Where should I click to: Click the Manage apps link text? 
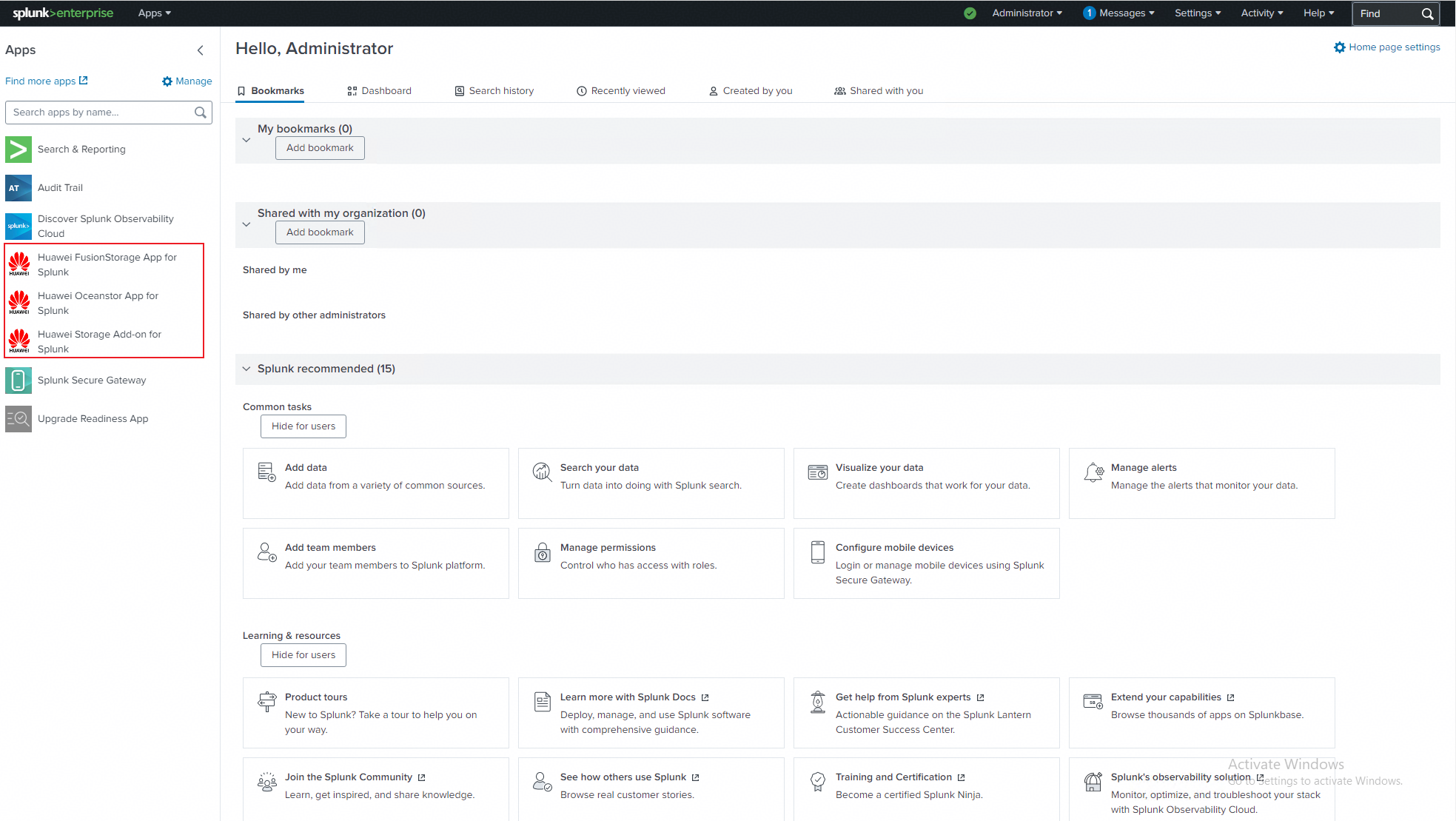194,81
